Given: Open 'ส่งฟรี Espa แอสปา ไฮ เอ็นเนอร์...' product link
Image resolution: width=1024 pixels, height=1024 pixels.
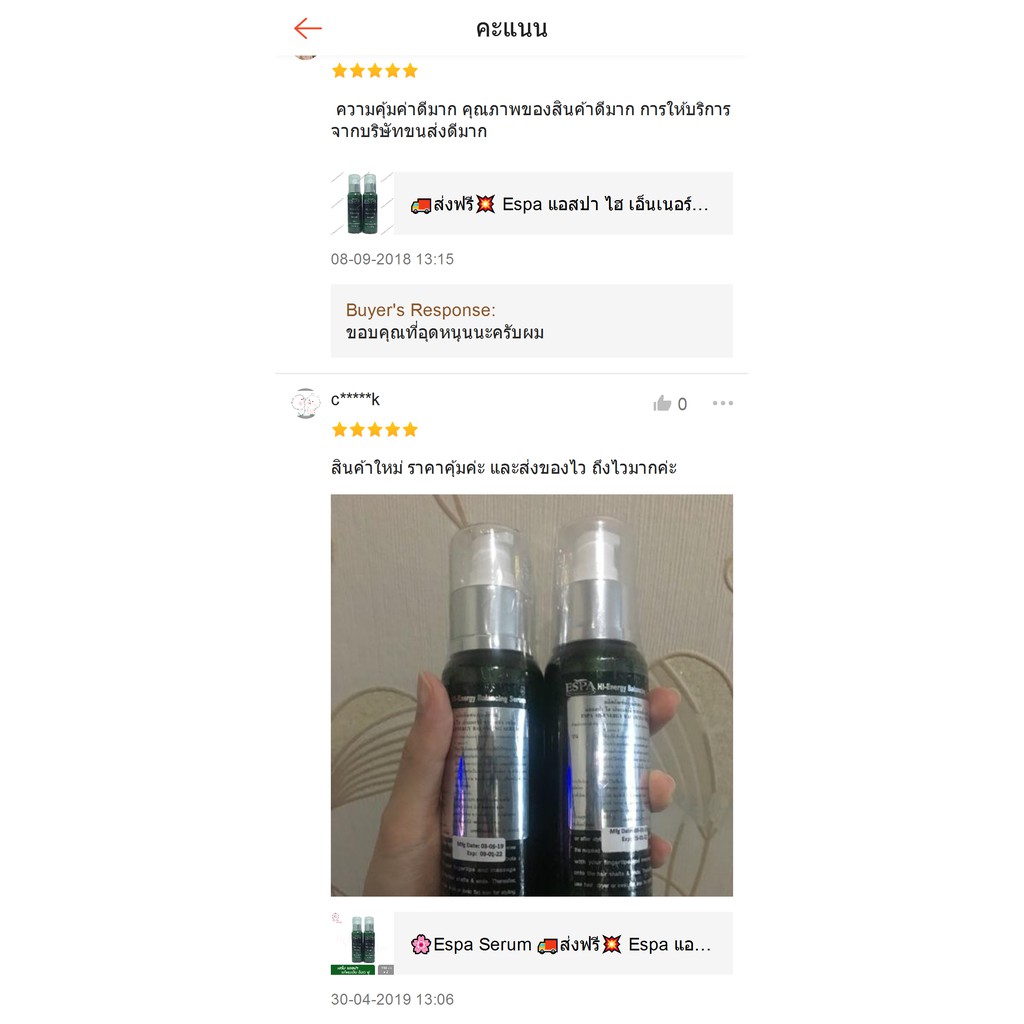Looking at the screenshot, I should (x=563, y=204).
